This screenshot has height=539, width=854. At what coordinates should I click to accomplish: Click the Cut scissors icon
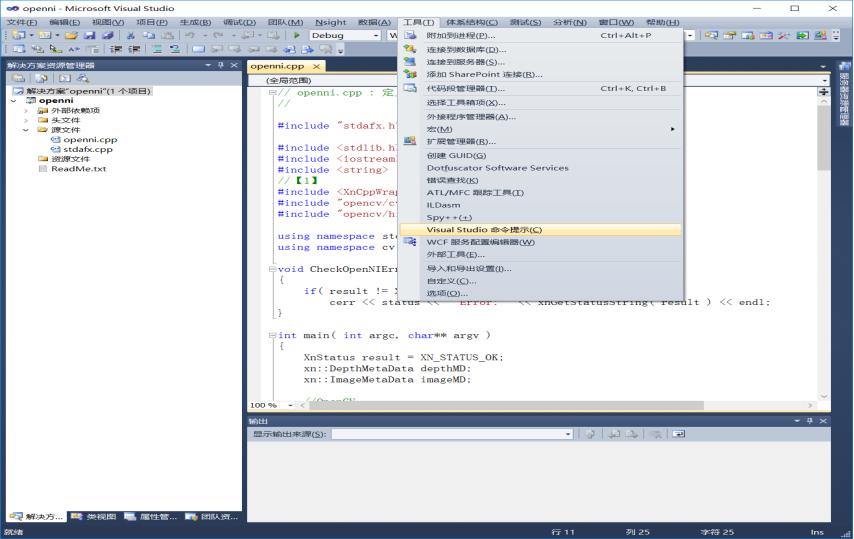[x=130, y=35]
